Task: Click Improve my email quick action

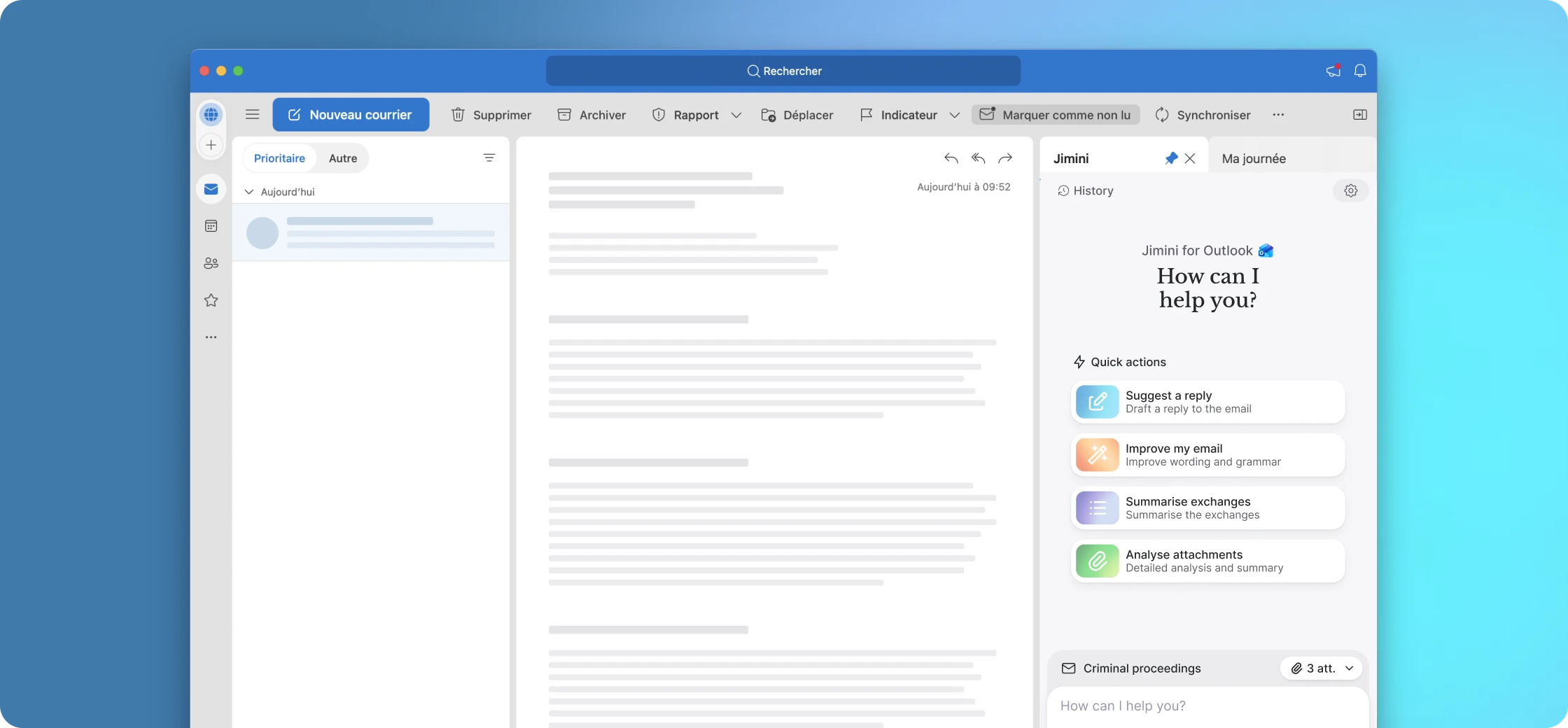Action: 1208,455
